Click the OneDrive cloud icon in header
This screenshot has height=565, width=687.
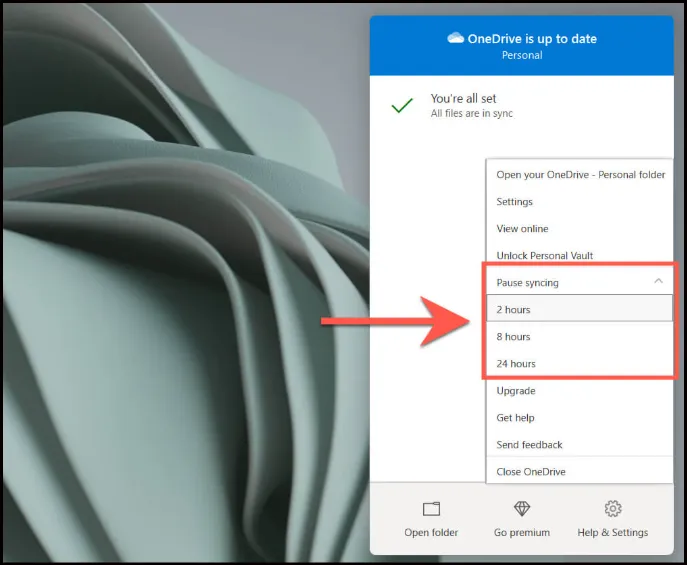click(455, 38)
